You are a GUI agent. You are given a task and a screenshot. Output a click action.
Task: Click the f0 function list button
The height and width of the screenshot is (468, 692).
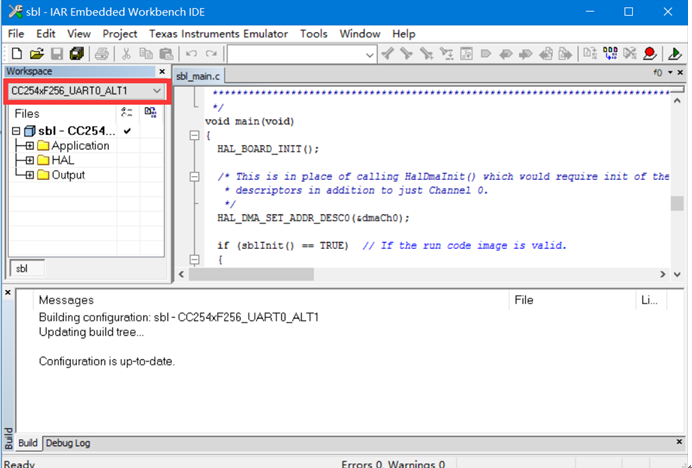tap(658, 72)
